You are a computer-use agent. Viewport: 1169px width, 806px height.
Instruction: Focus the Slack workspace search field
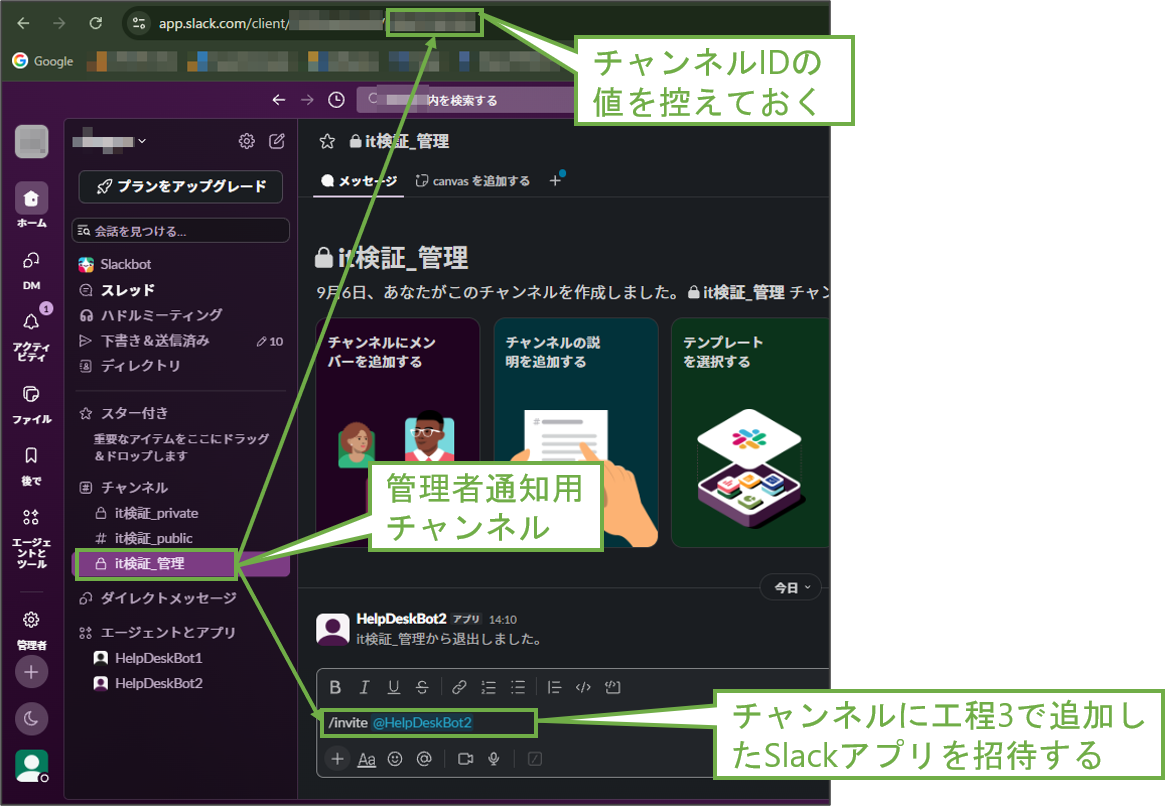click(x=466, y=100)
